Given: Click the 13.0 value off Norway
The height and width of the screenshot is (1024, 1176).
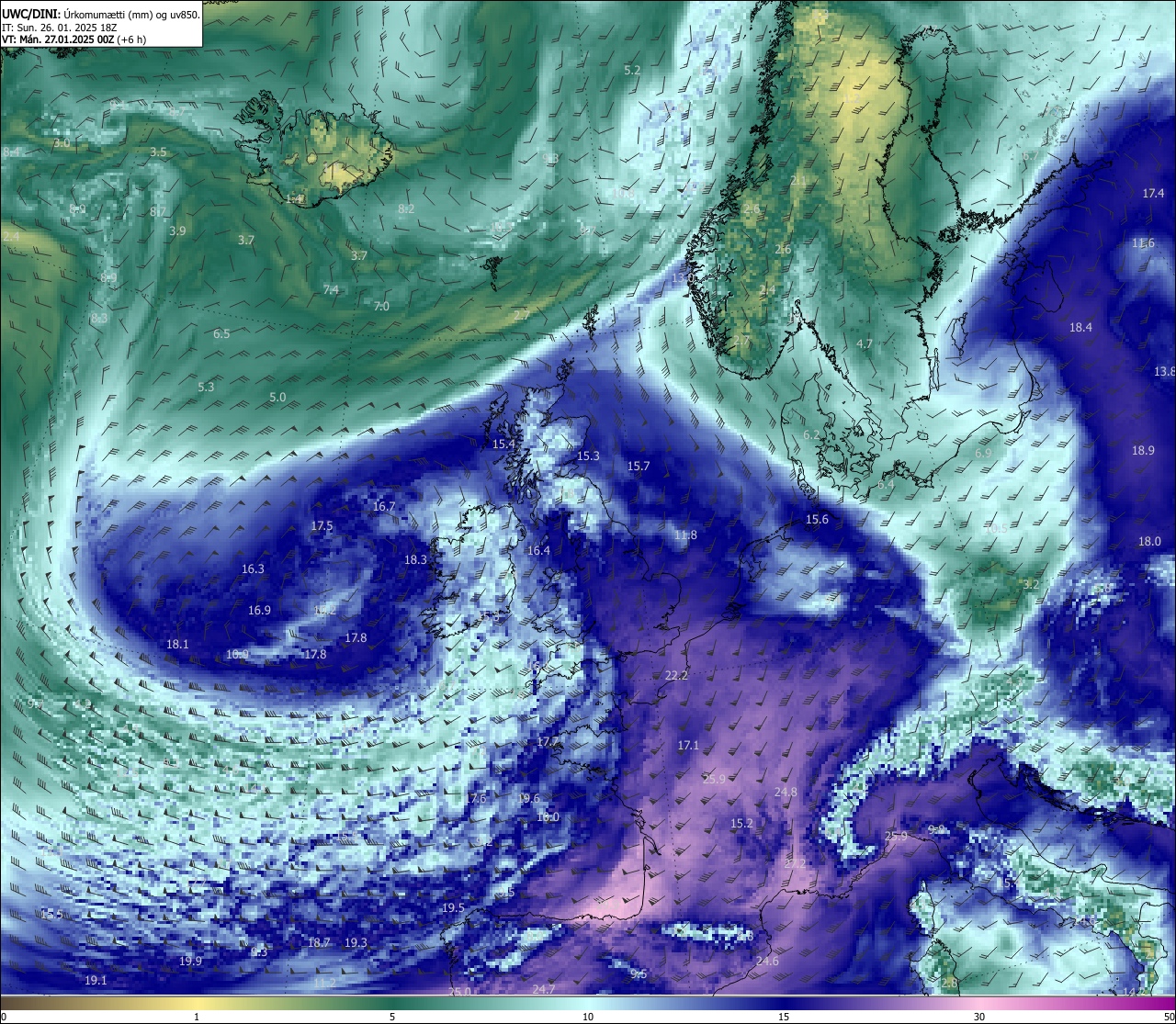Looking at the screenshot, I should (683, 277).
